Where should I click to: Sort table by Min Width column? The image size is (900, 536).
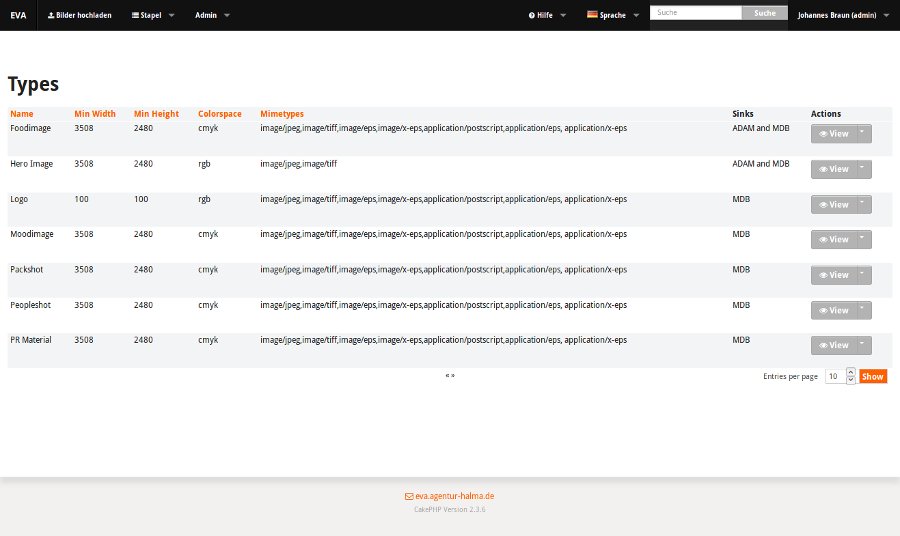(x=95, y=114)
